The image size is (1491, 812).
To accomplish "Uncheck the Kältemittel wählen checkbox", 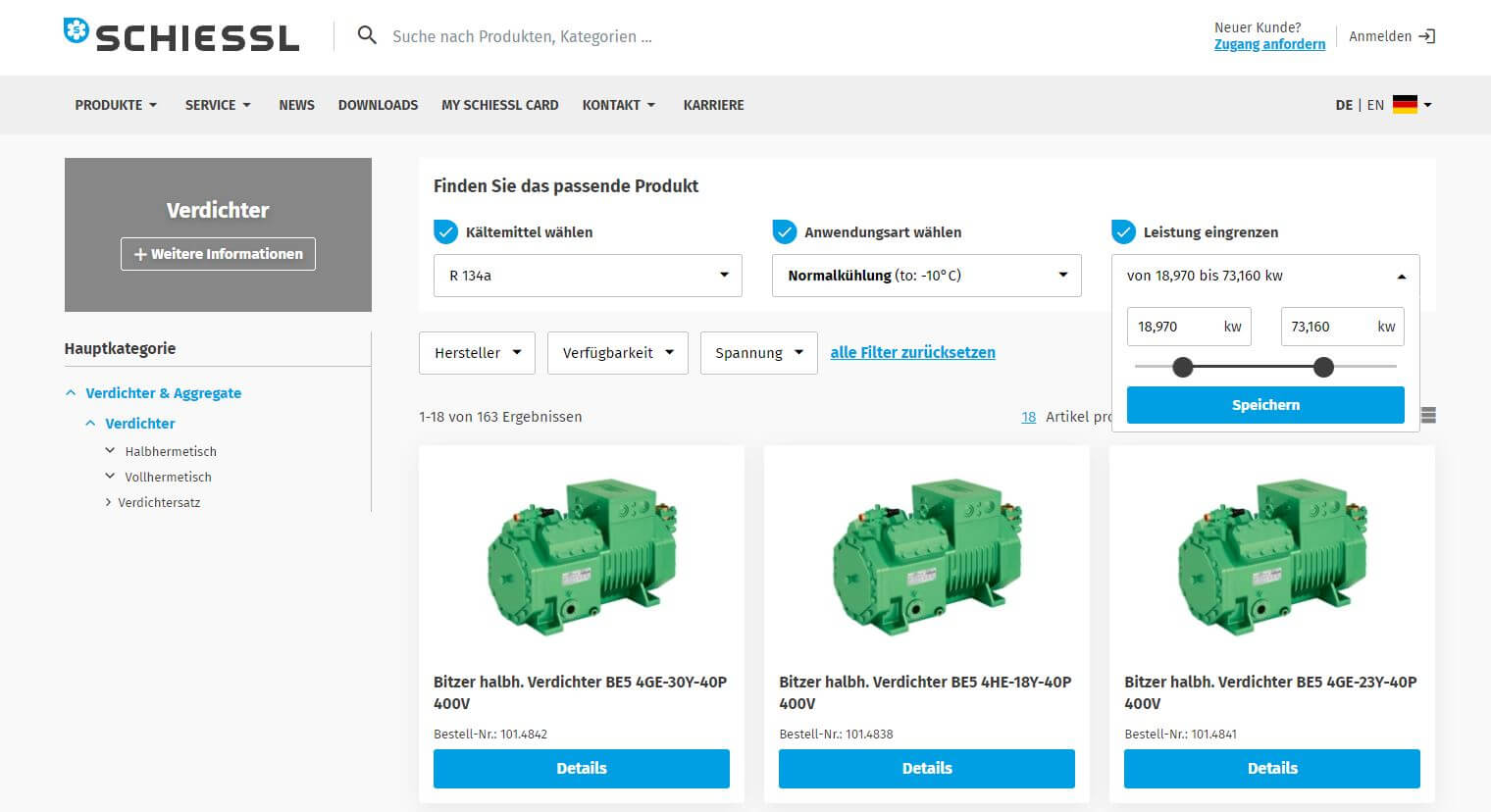I will tap(445, 232).
